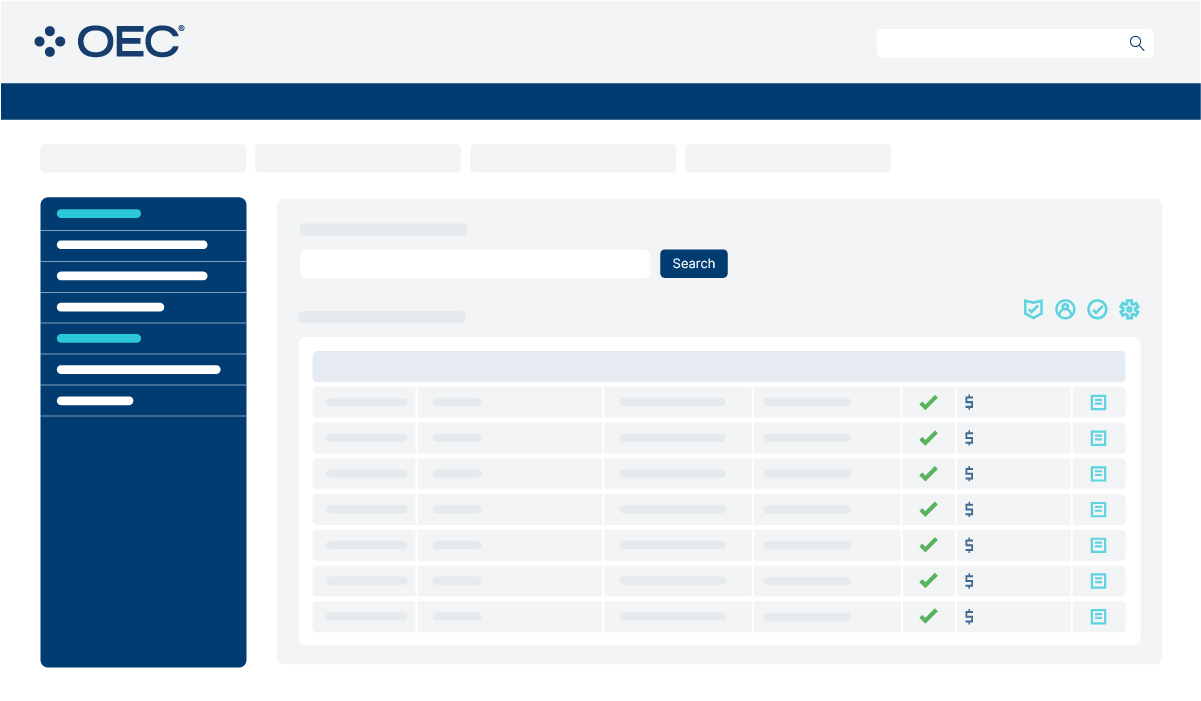Open the note icon in sixth table row
The height and width of the screenshot is (701, 1201).
[1098, 581]
